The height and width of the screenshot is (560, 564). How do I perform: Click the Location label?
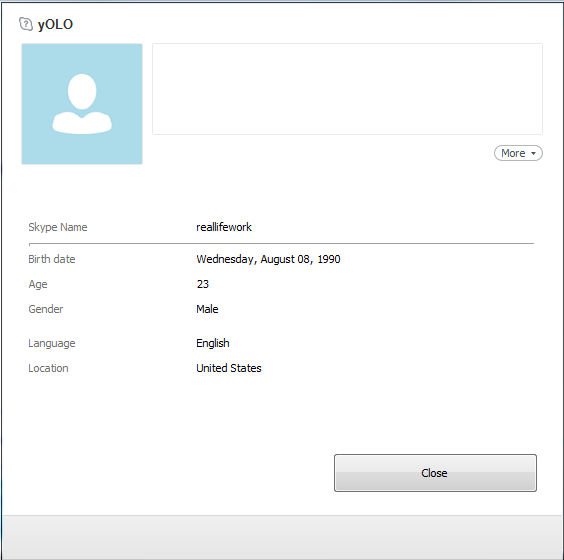pyautogui.click(x=48, y=368)
